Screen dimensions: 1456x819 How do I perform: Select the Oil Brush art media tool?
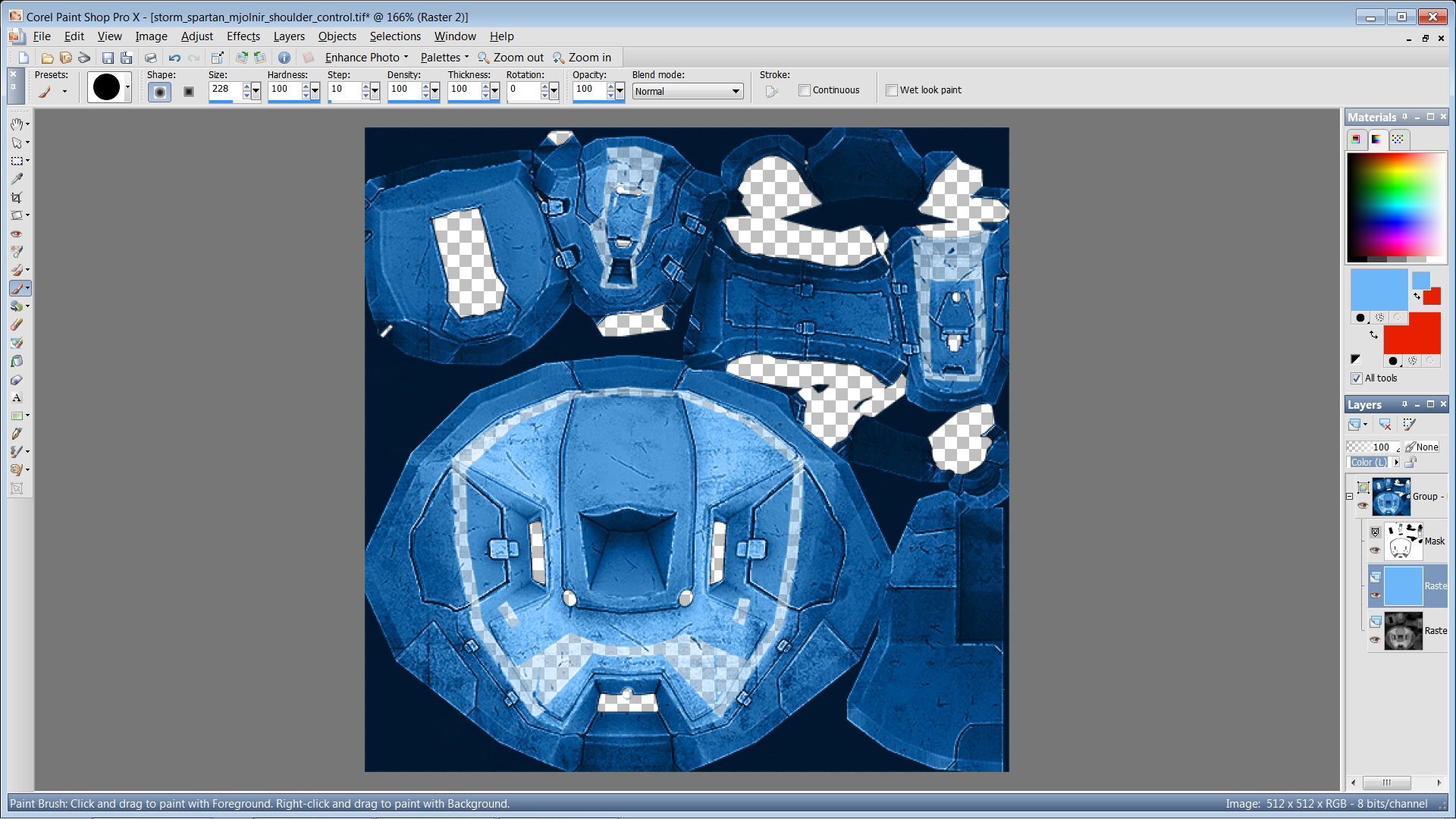(17, 470)
